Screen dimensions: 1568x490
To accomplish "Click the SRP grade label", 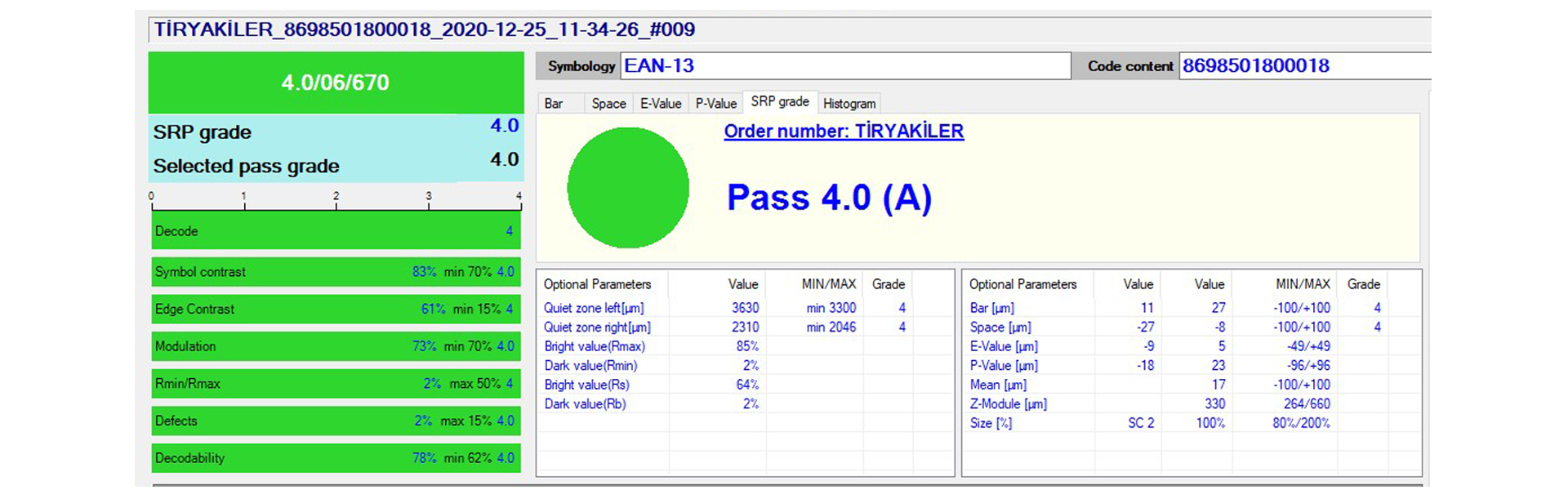I will (x=203, y=132).
